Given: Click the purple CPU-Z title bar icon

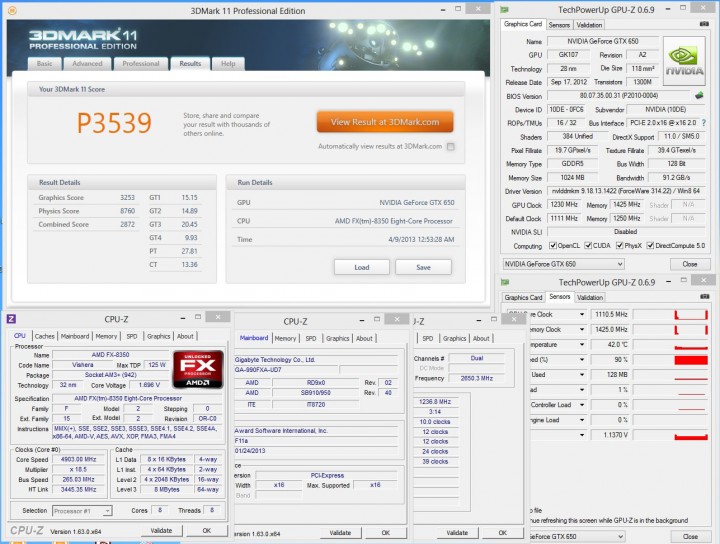Looking at the screenshot, I should [x=11, y=319].
